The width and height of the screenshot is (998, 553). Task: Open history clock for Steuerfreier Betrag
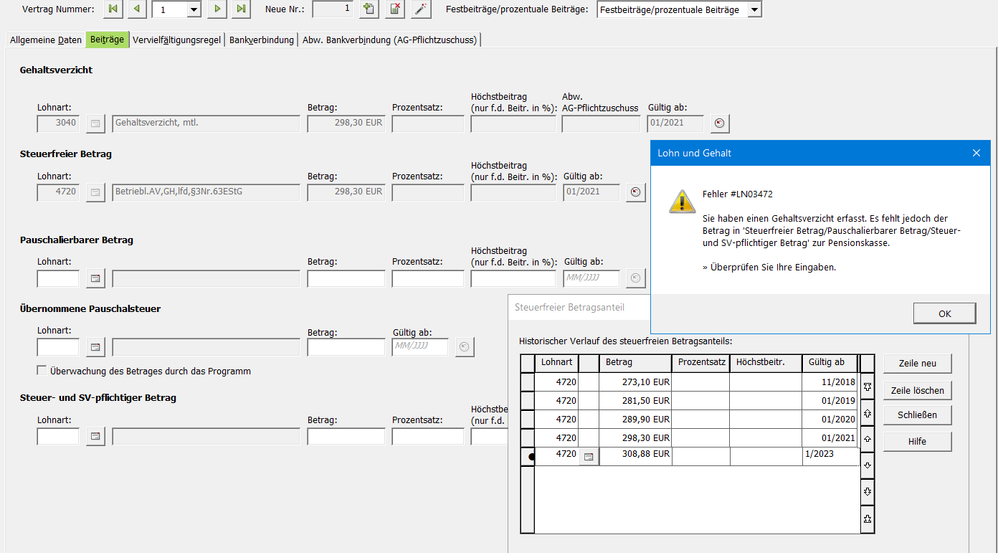[635, 192]
